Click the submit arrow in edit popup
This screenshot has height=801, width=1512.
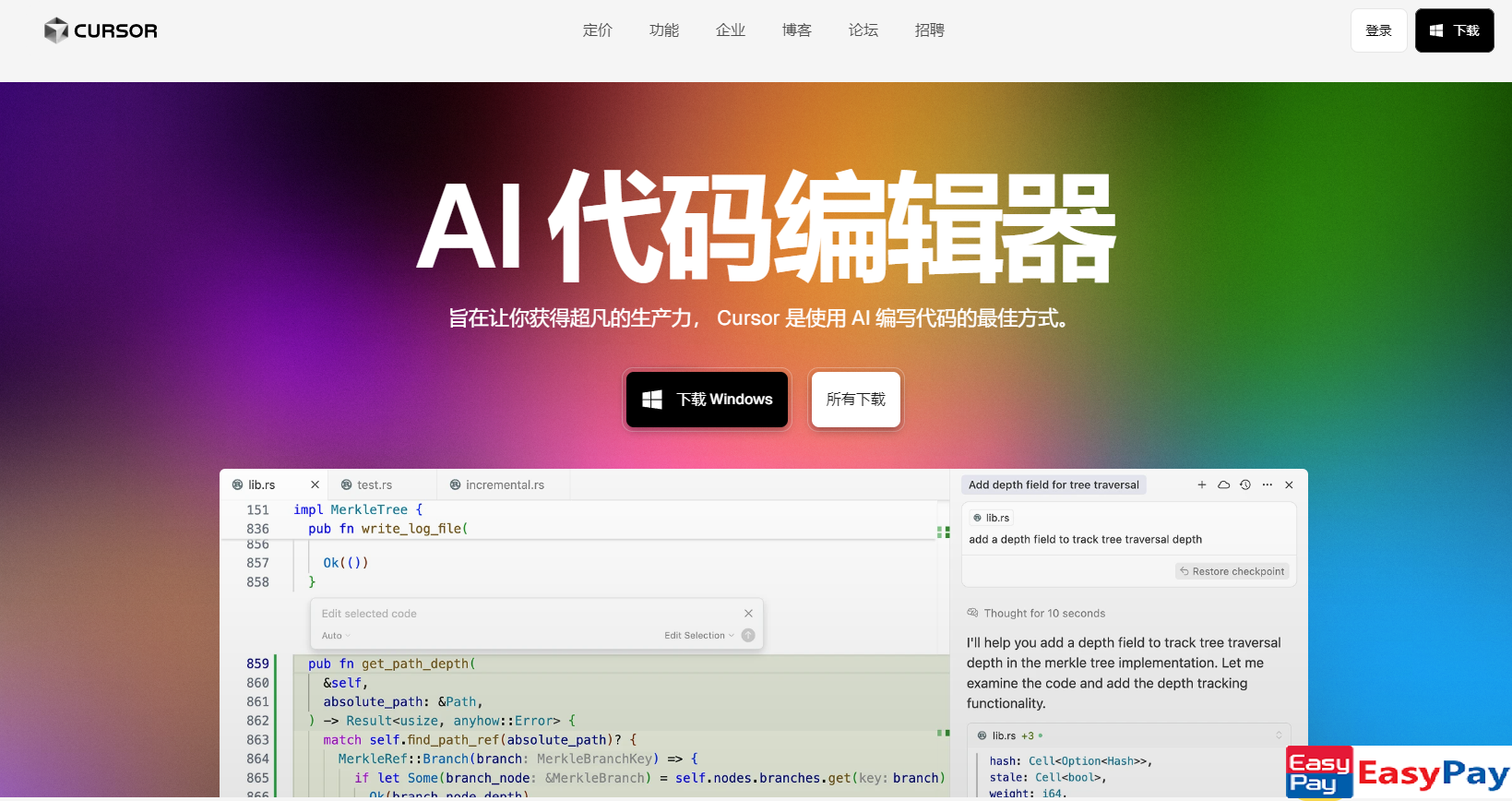point(748,636)
